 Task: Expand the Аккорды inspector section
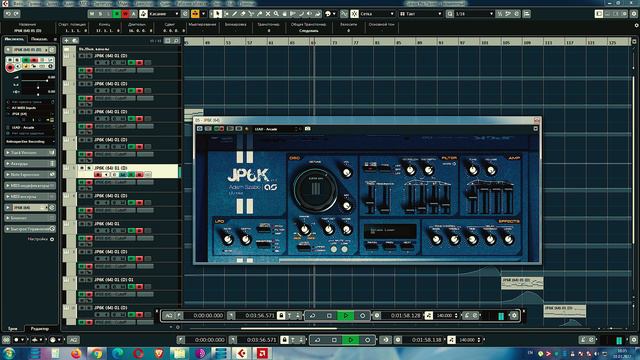tap(30, 164)
